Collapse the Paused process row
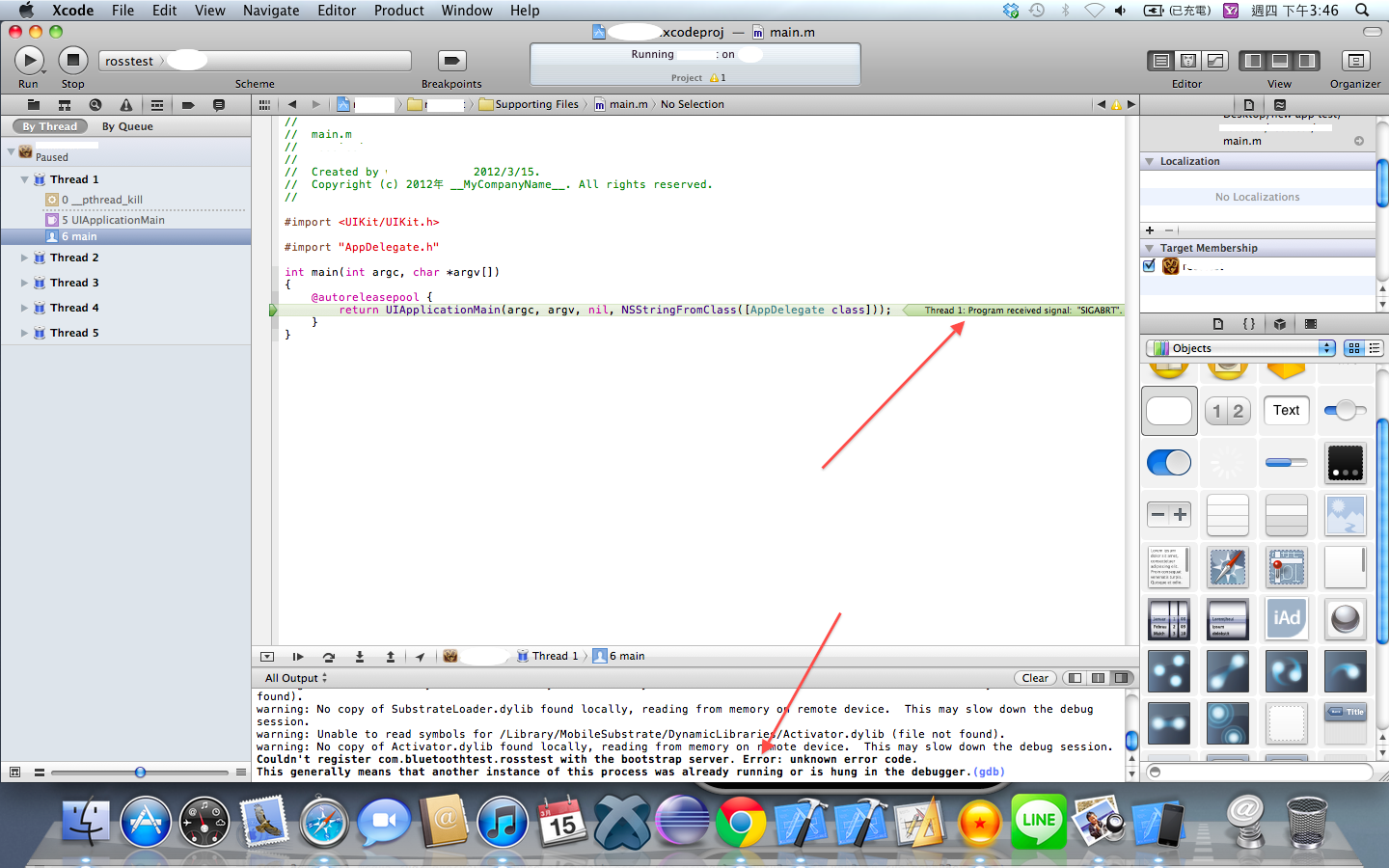Viewport: 1389px width, 868px height. 11,151
